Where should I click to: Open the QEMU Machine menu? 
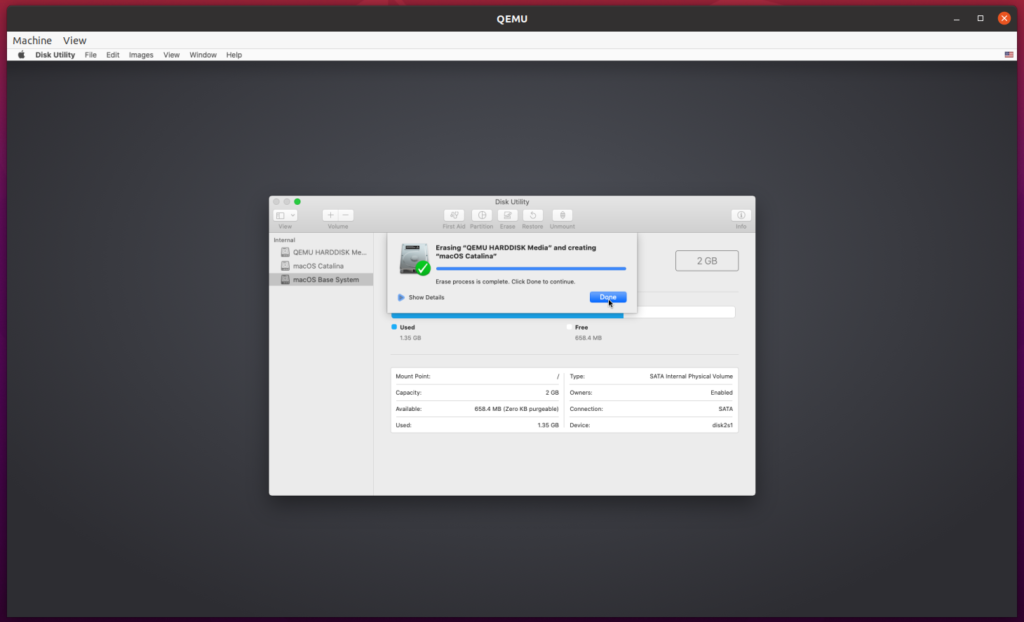[x=33, y=40]
